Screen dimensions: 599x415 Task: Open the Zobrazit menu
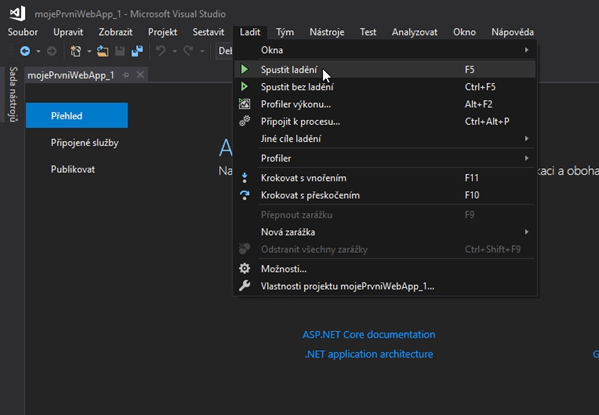pos(115,32)
